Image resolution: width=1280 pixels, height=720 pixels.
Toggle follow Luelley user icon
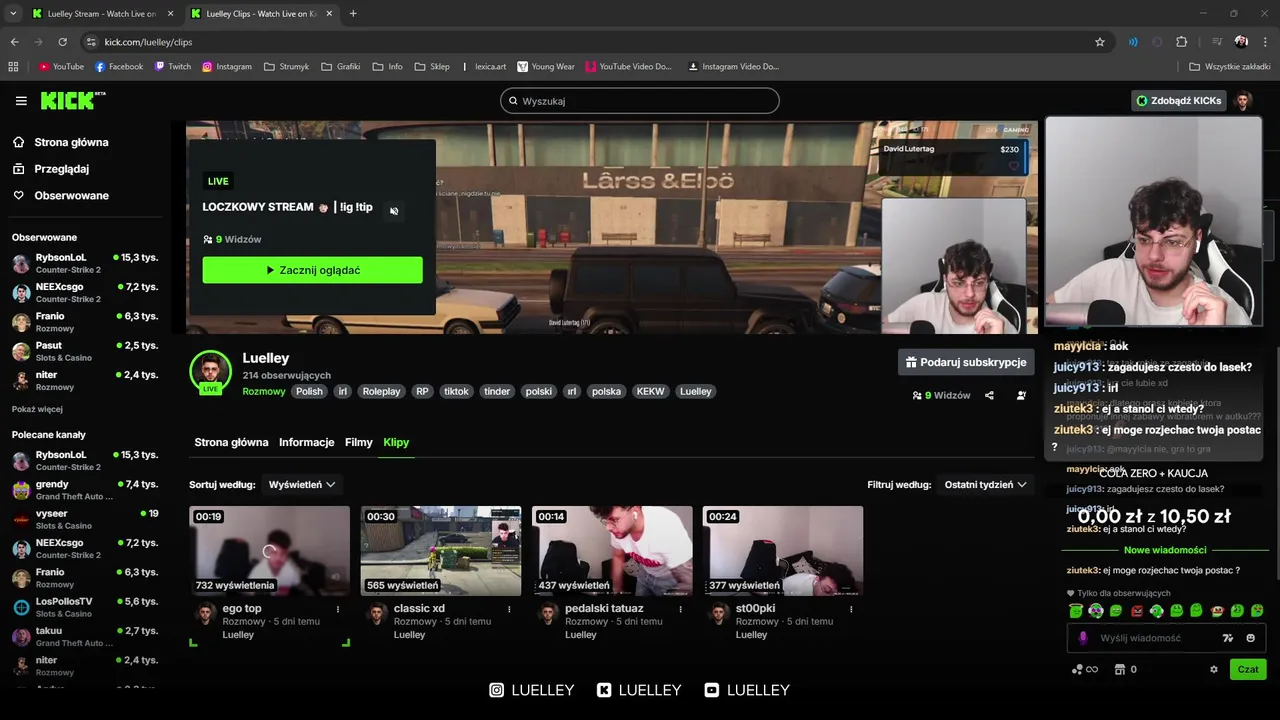1021,395
